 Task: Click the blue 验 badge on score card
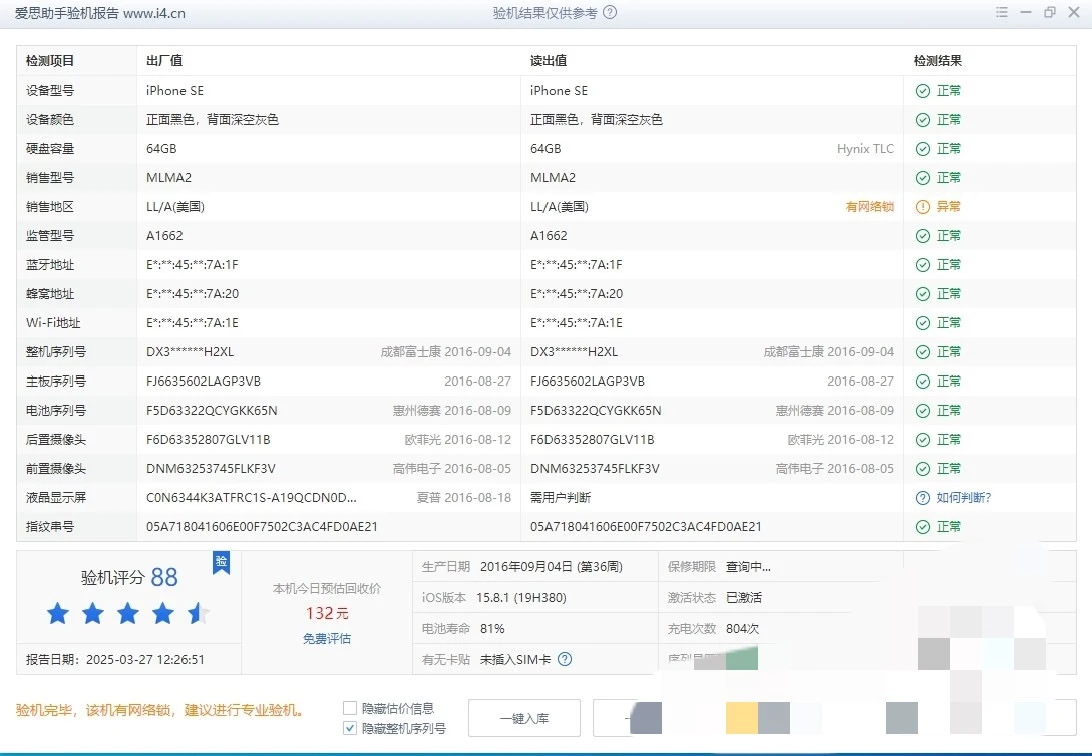tap(221, 563)
